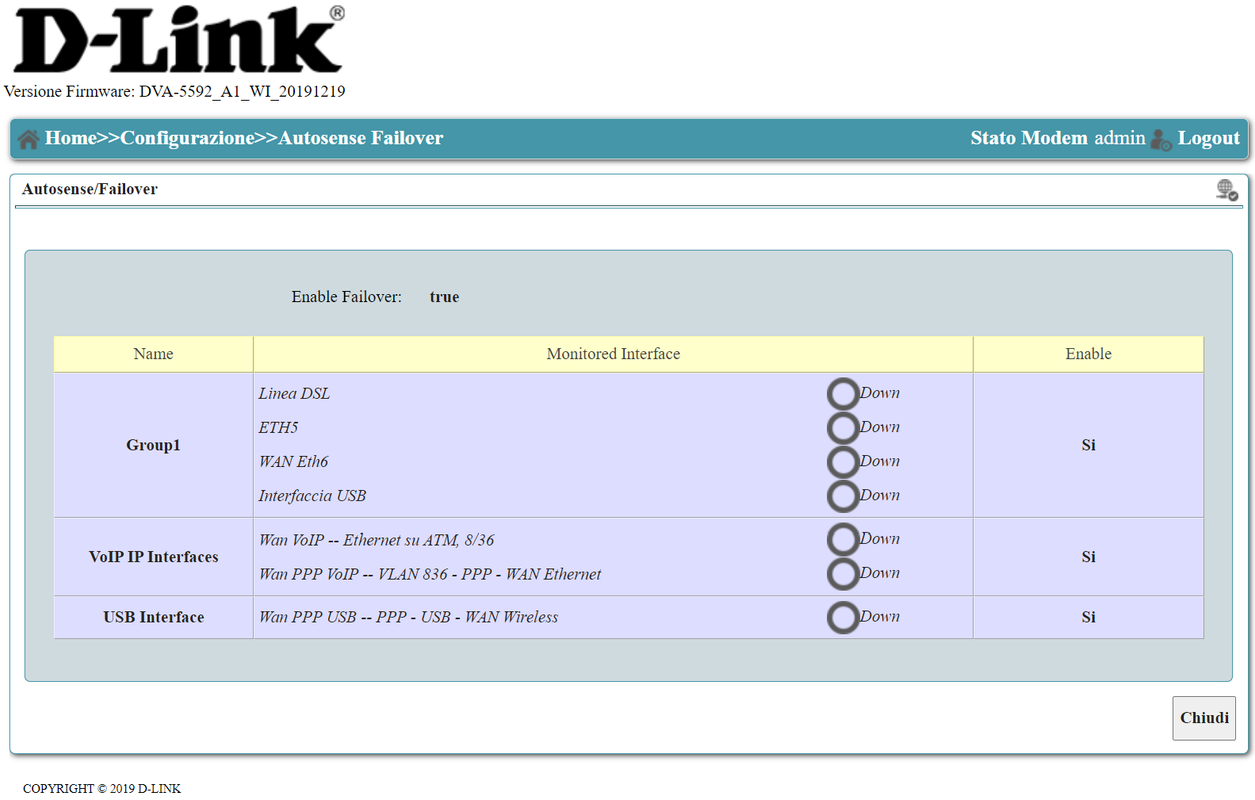The image size is (1255, 800).
Task: Open Configurazione breadcrumb link
Action: click(187, 138)
